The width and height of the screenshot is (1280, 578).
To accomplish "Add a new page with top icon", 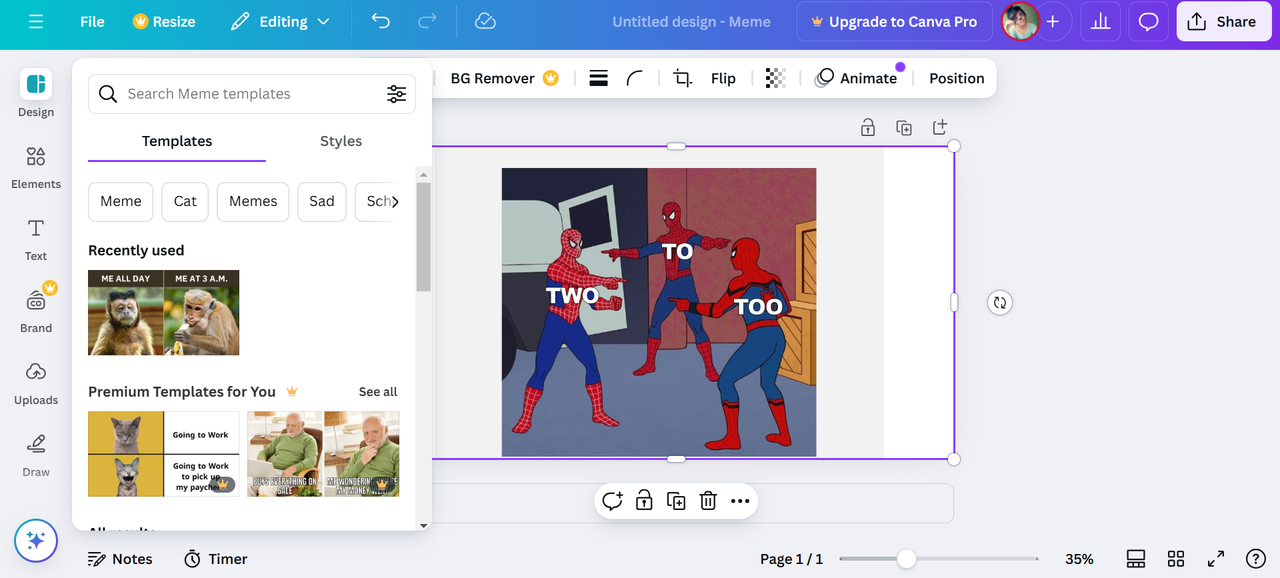I will (x=940, y=127).
